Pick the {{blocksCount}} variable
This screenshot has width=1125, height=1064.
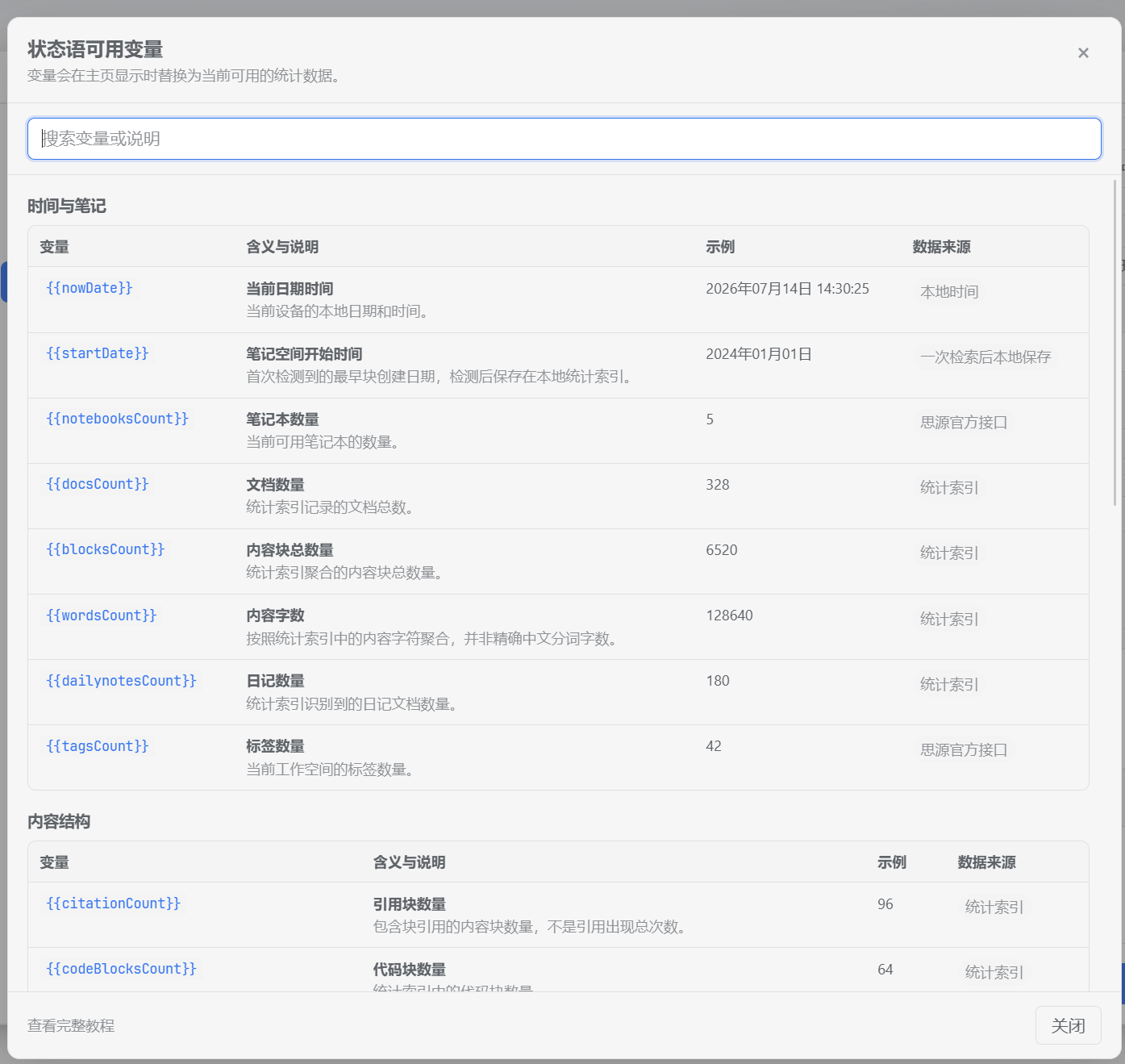(106, 549)
